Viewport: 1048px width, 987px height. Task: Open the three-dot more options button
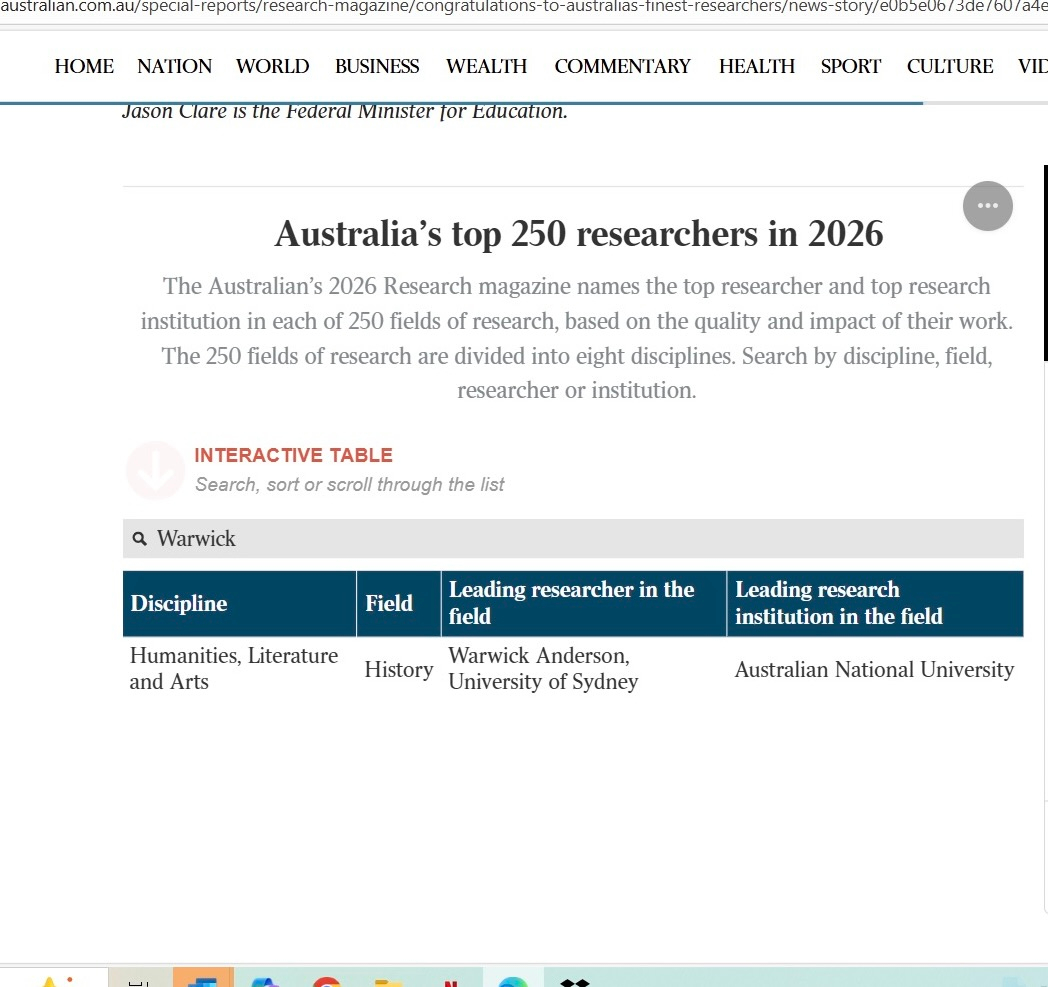tap(987, 206)
